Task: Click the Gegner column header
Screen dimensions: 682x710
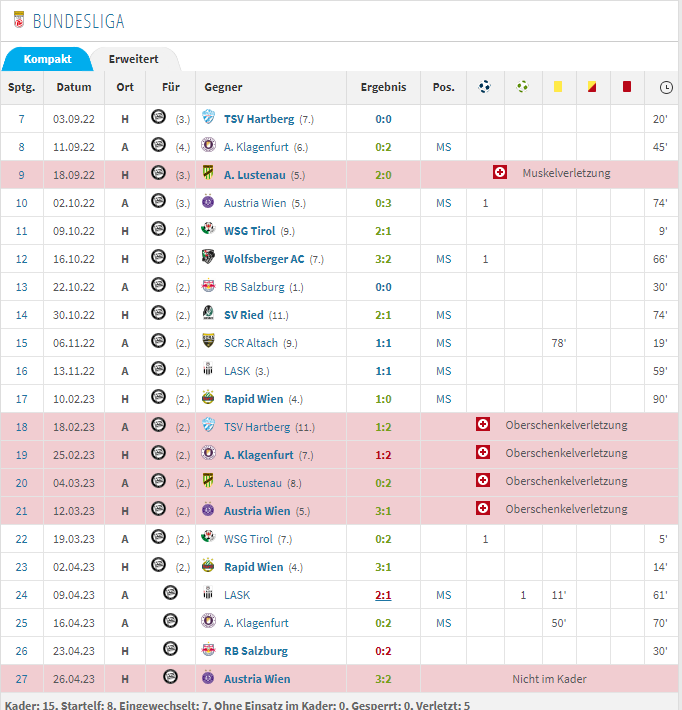Action: 224,87
